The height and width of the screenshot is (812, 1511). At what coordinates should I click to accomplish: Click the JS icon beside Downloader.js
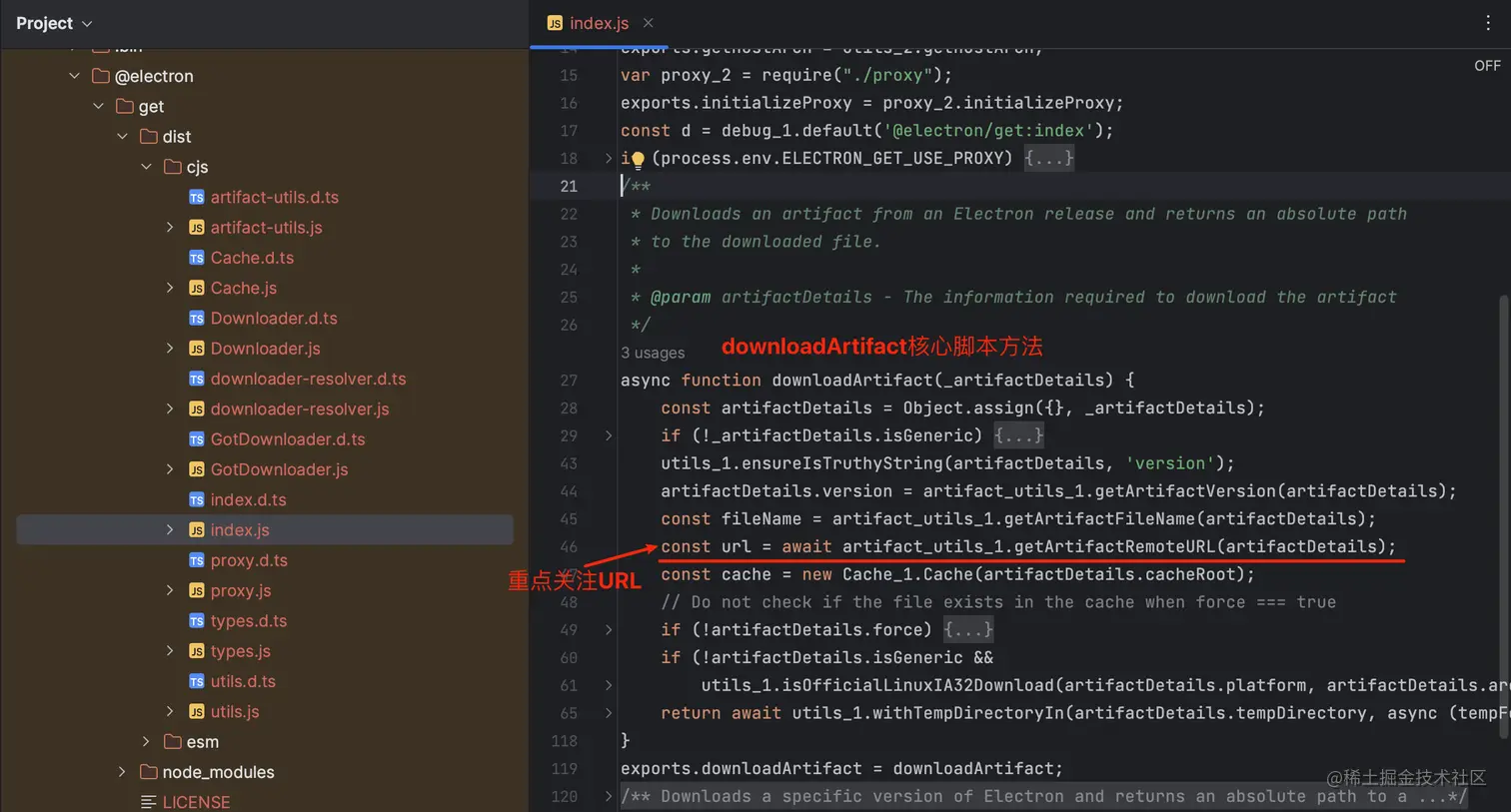[198, 348]
